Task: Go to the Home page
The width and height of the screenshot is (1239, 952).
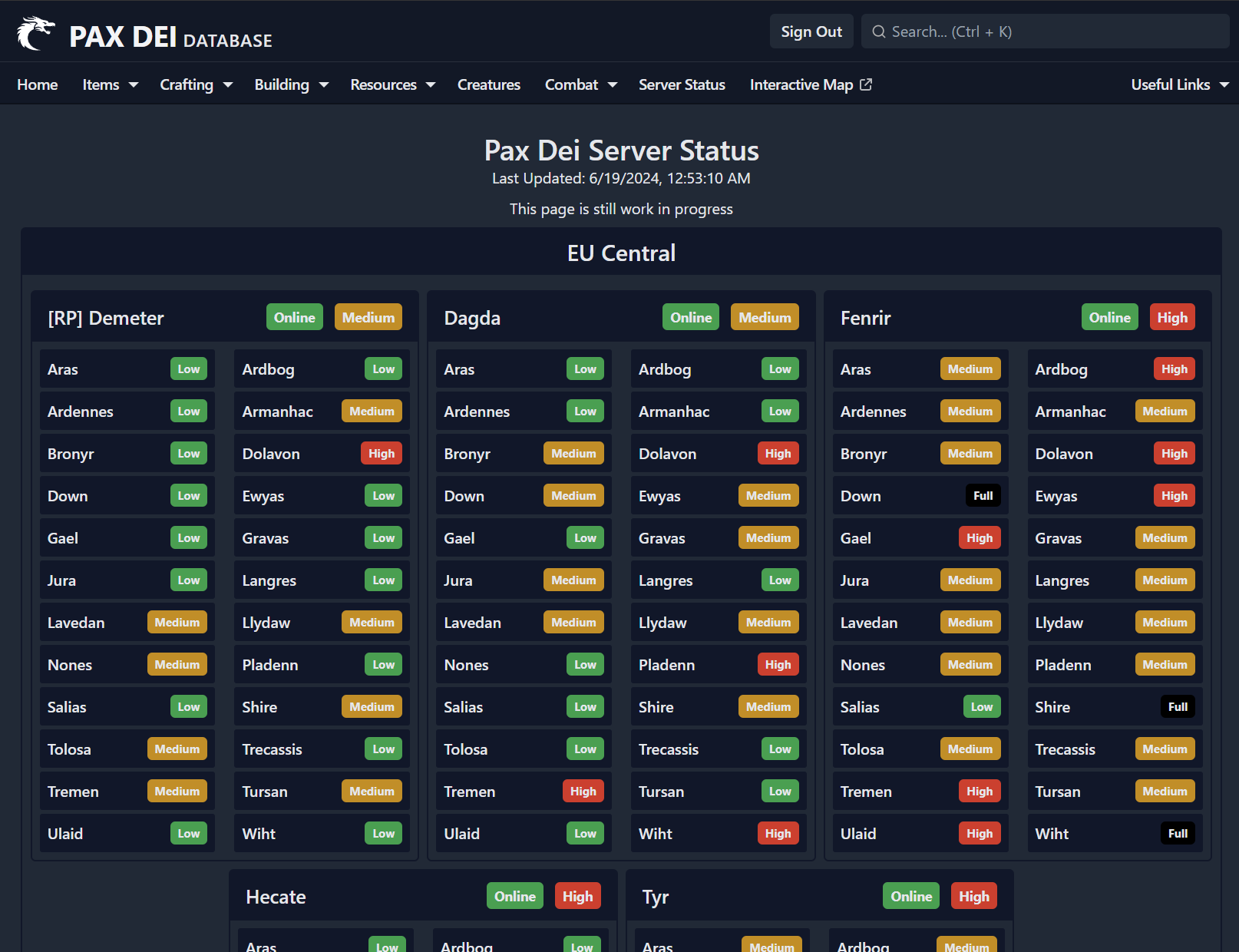Action: pyautogui.click(x=37, y=84)
